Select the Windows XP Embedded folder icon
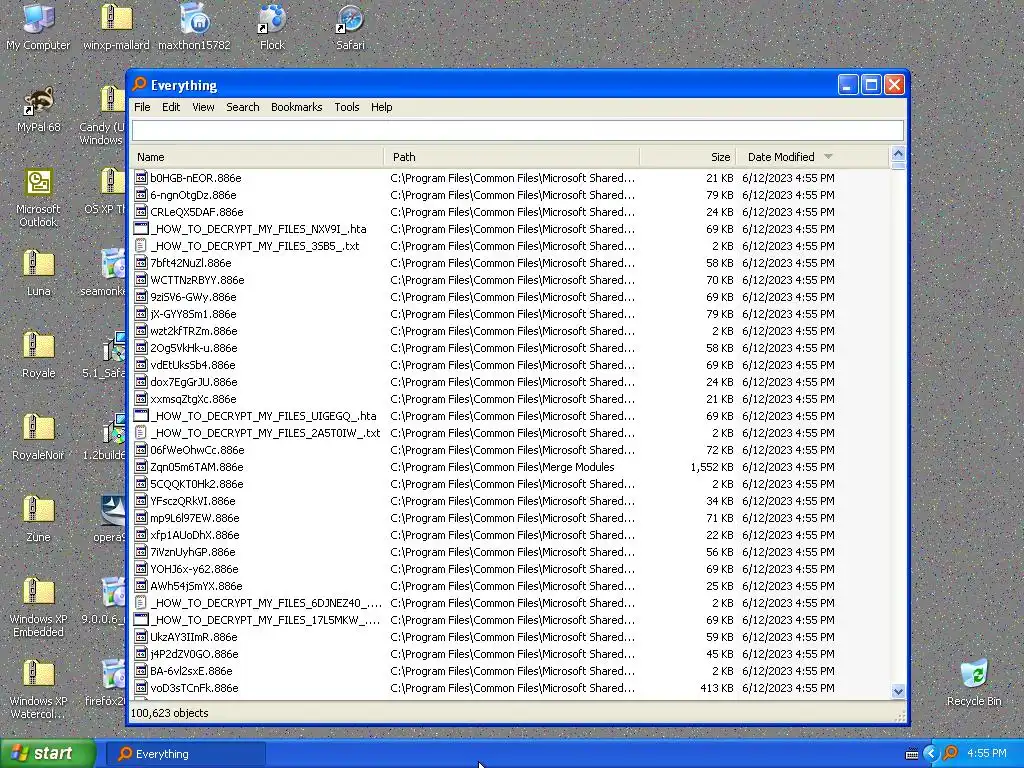The image size is (1024, 768). click(38, 593)
